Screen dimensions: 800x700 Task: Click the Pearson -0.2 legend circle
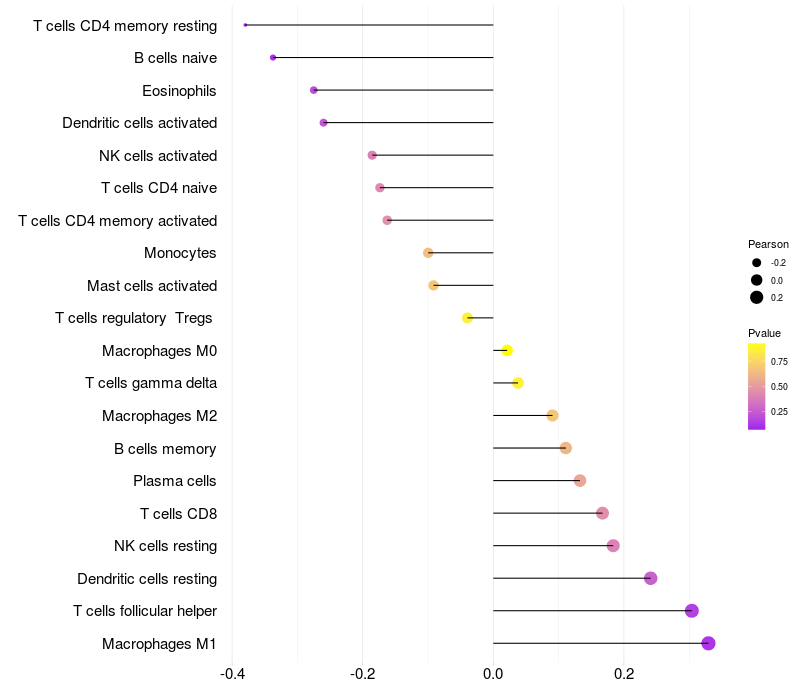pos(757,263)
